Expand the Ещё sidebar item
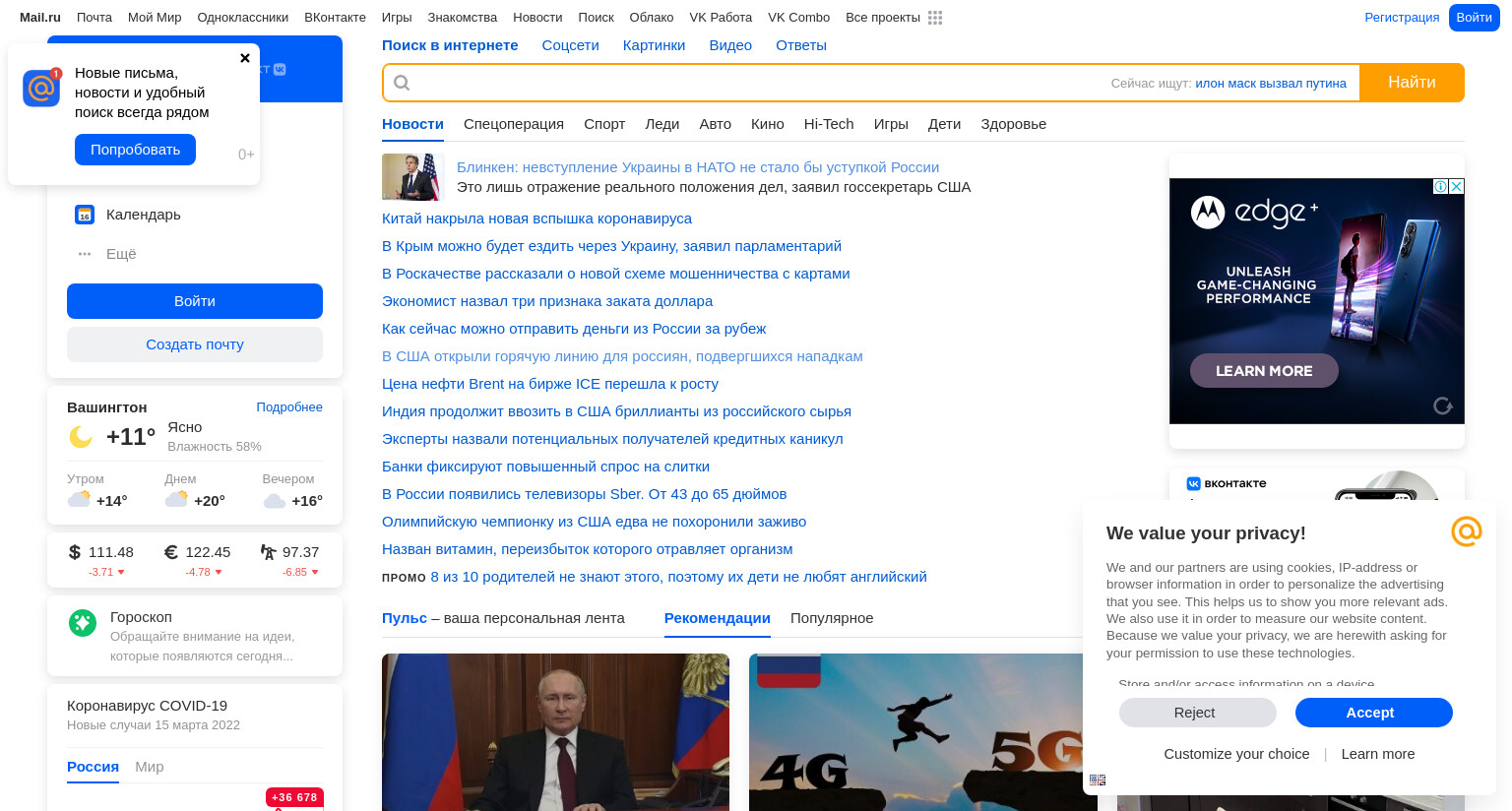Viewport: 1512px width, 811px height. pos(106,254)
